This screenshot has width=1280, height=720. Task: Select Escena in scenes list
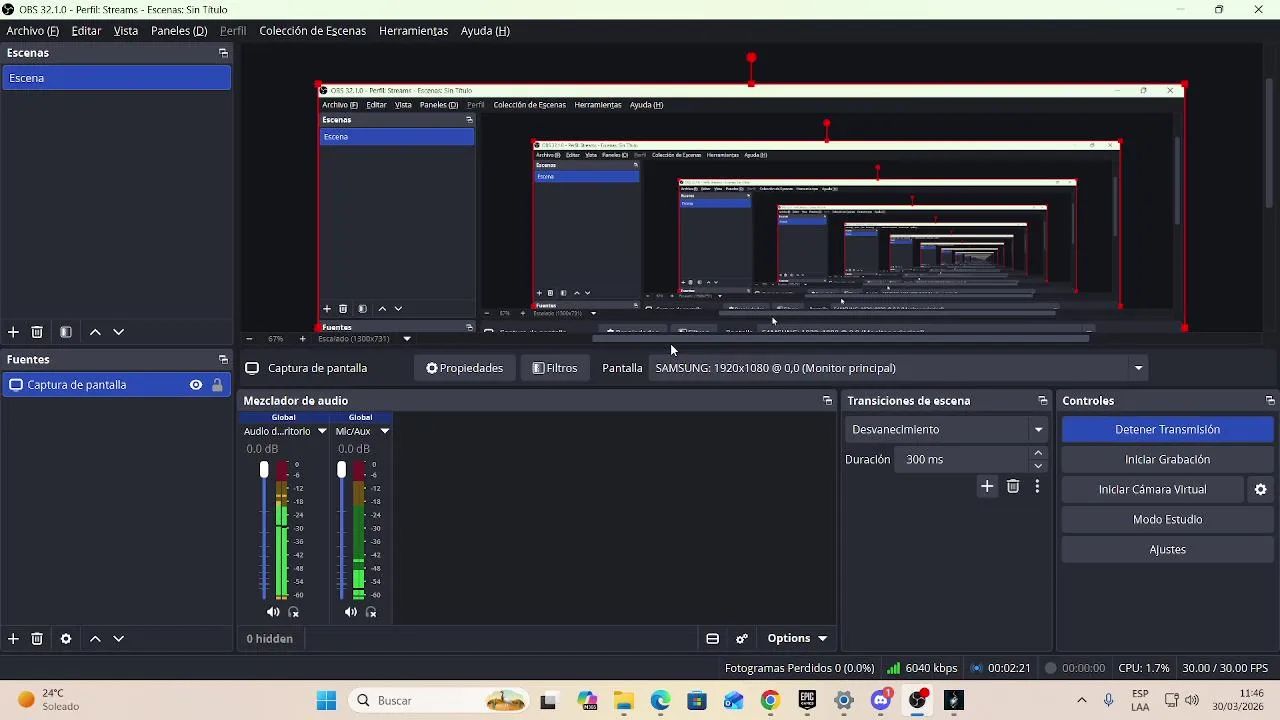click(116, 78)
